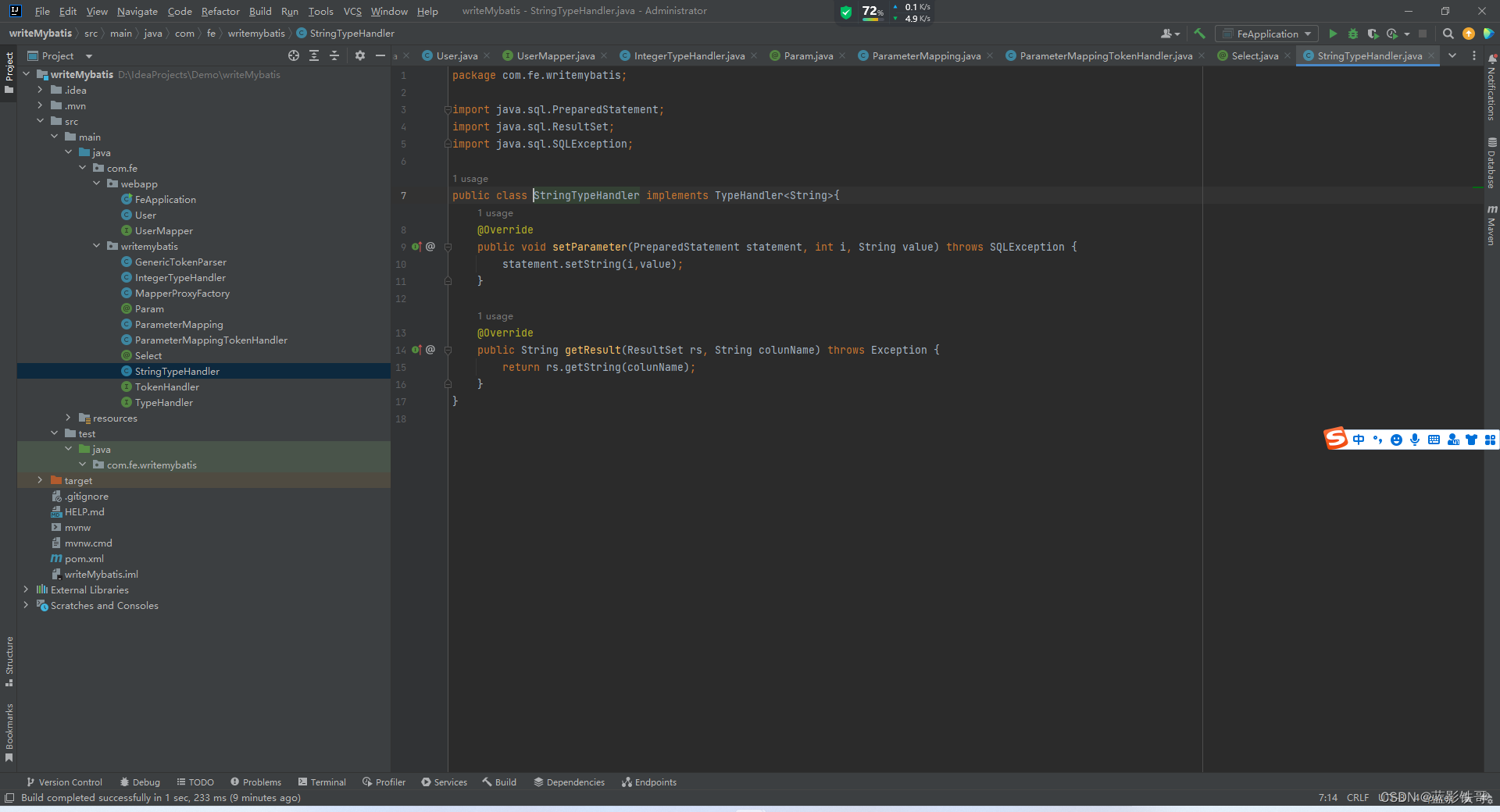The width and height of the screenshot is (1500, 812).
Task: Collapse the webapp package
Action: coord(96,183)
